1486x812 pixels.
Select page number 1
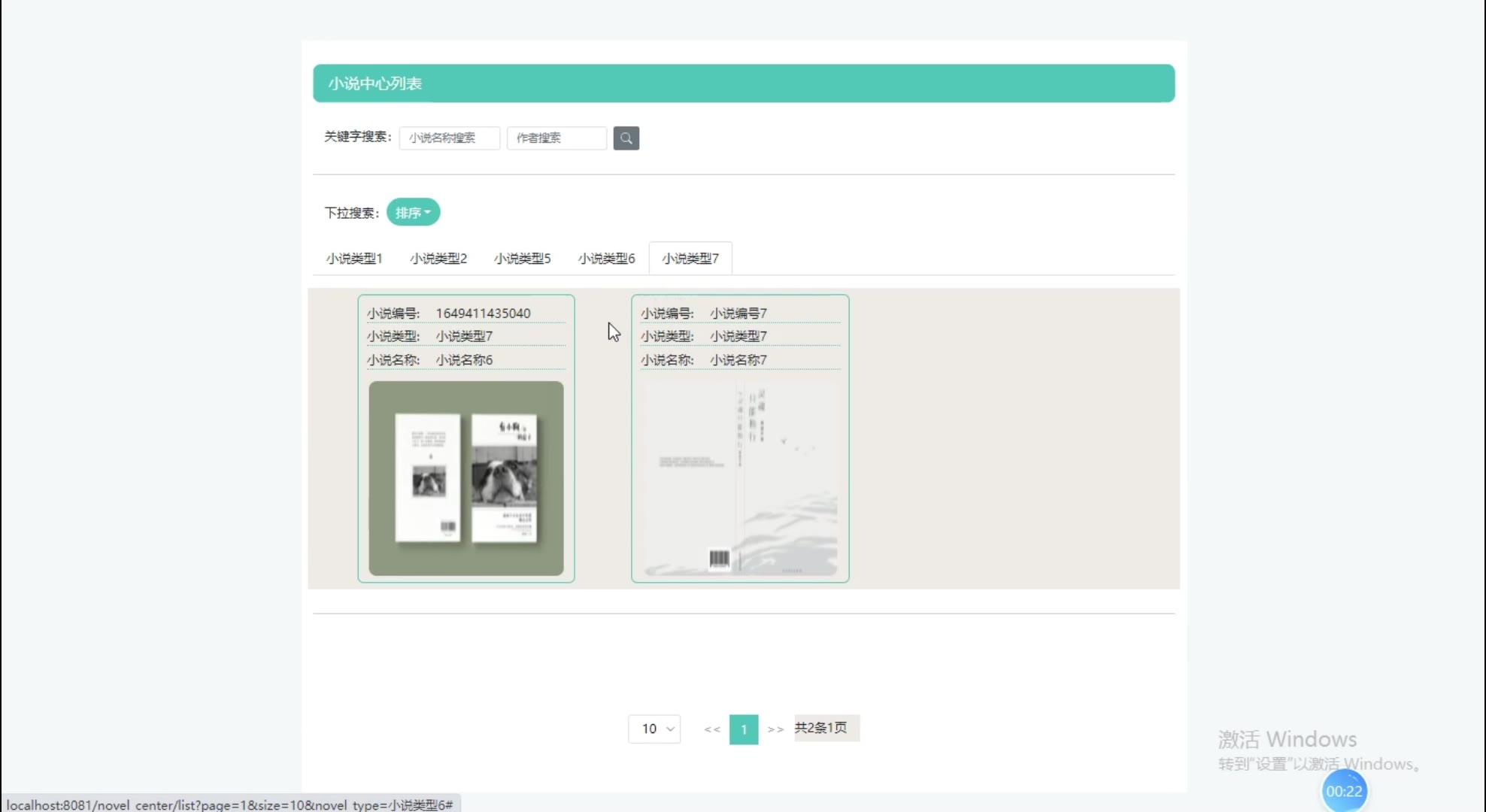tap(744, 729)
